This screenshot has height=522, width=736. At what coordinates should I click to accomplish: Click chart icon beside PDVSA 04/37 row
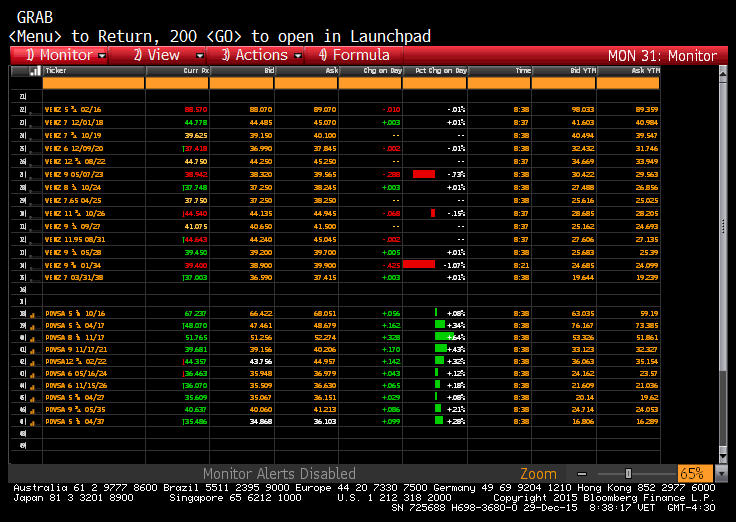coord(32,422)
